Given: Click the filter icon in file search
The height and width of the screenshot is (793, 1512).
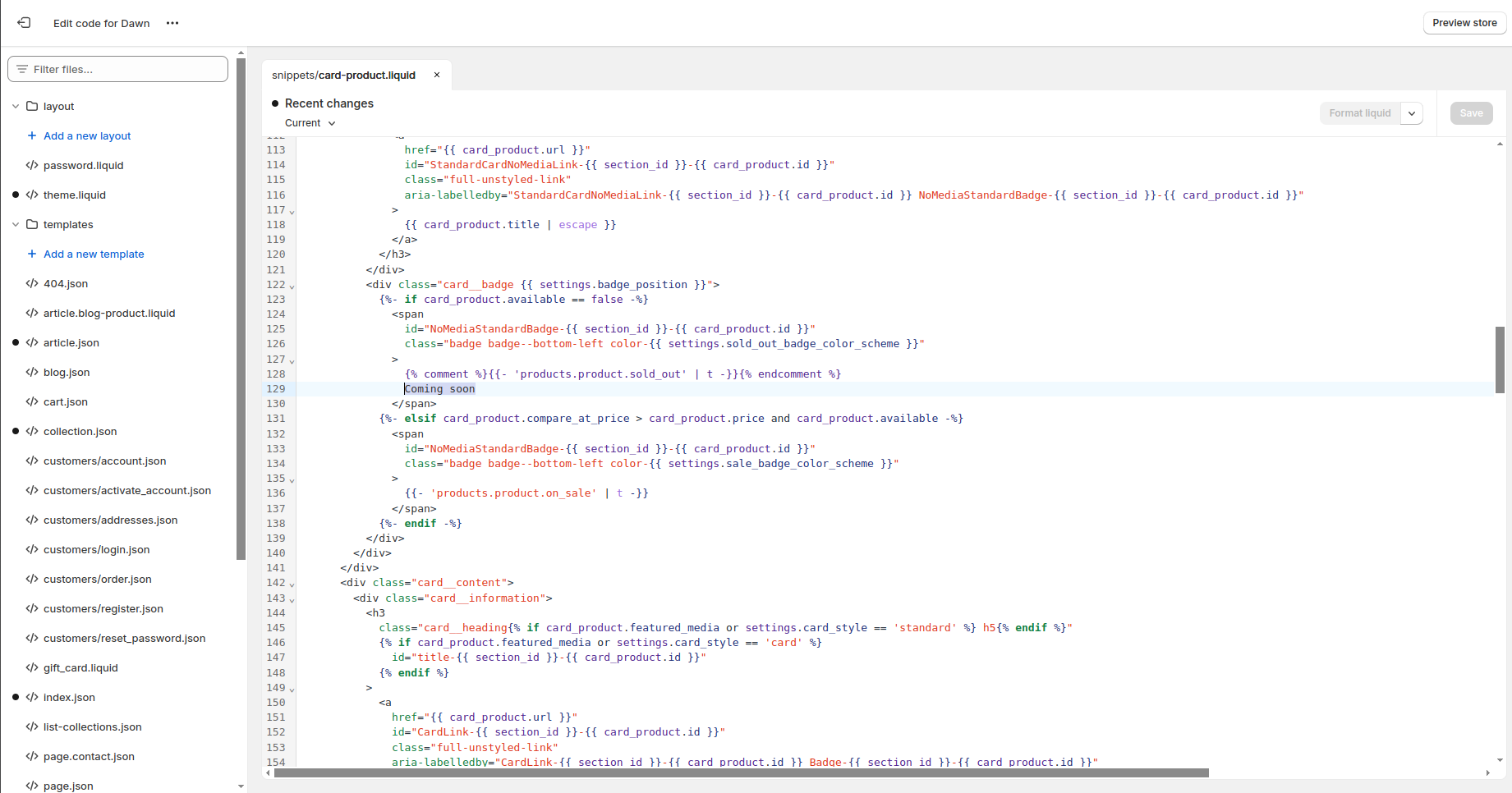Looking at the screenshot, I should (22, 69).
